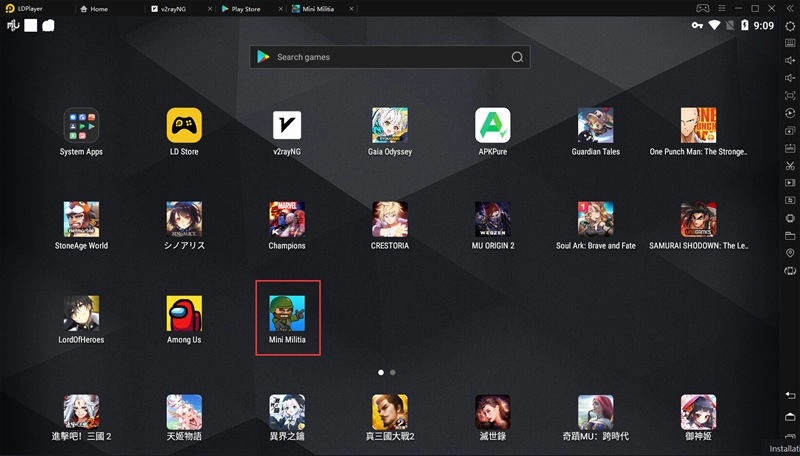The image size is (800, 456).
Task: Switch to the Home tab
Action: tap(99, 8)
